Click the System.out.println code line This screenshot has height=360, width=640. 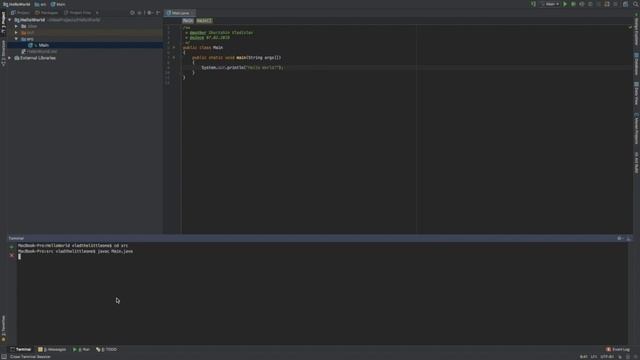pyautogui.click(x=242, y=67)
